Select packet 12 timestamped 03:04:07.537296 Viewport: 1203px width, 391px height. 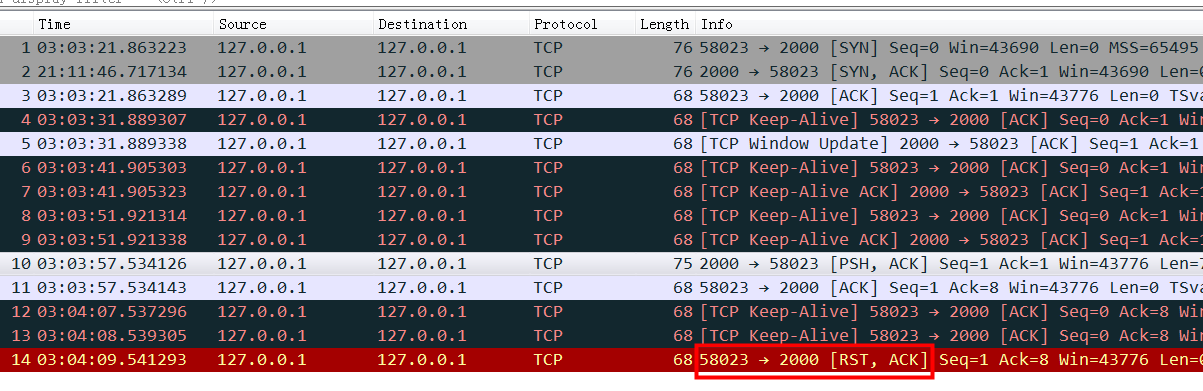[x=601, y=312]
